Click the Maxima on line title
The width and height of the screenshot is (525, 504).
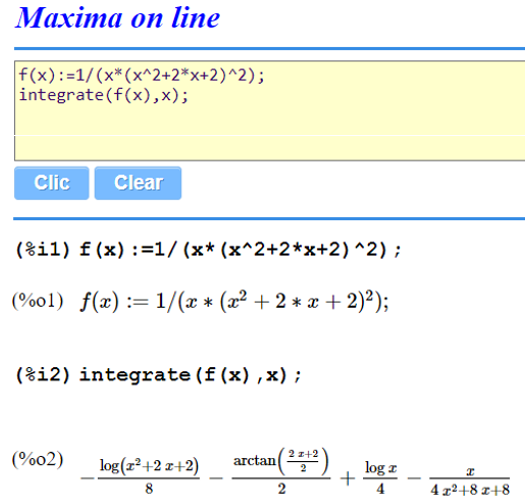point(117,17)
